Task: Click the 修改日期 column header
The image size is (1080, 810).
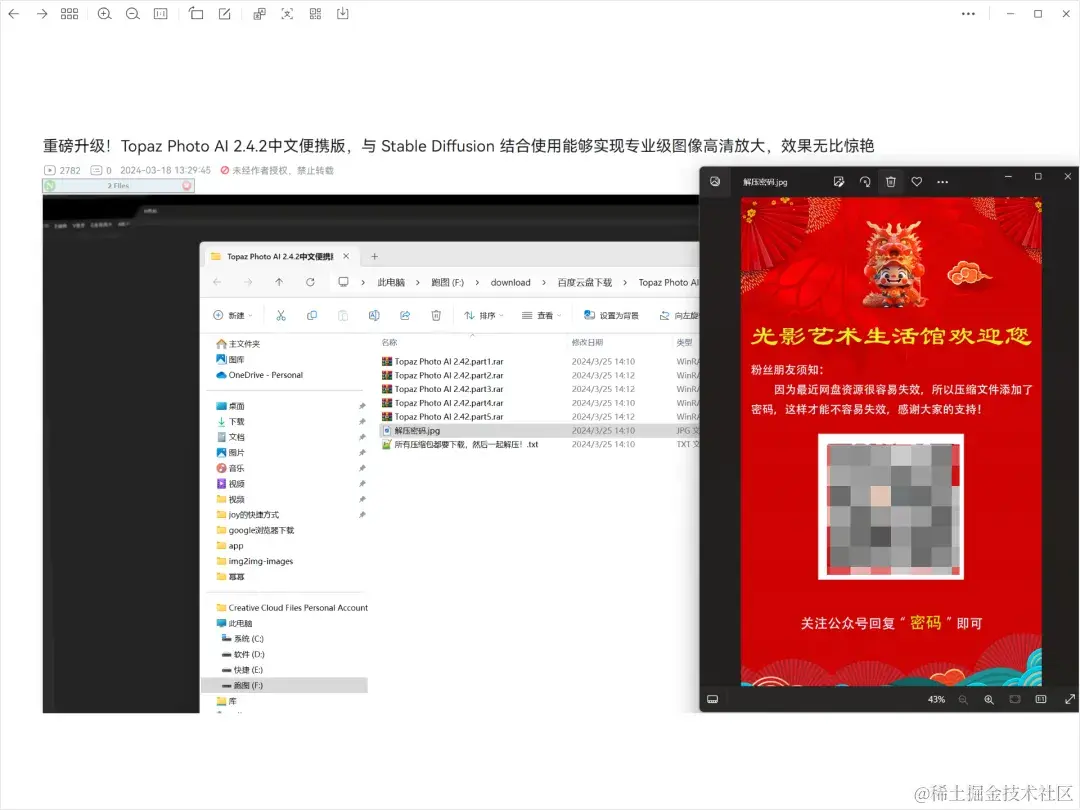Action: [588, 342]
